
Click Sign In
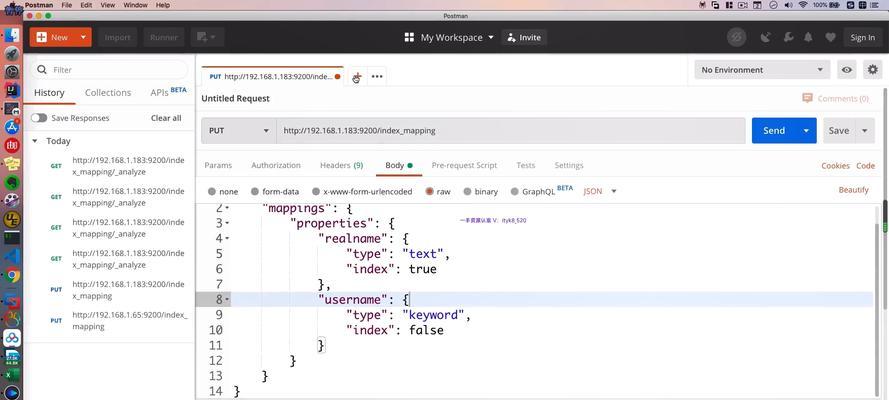[862, 37]
